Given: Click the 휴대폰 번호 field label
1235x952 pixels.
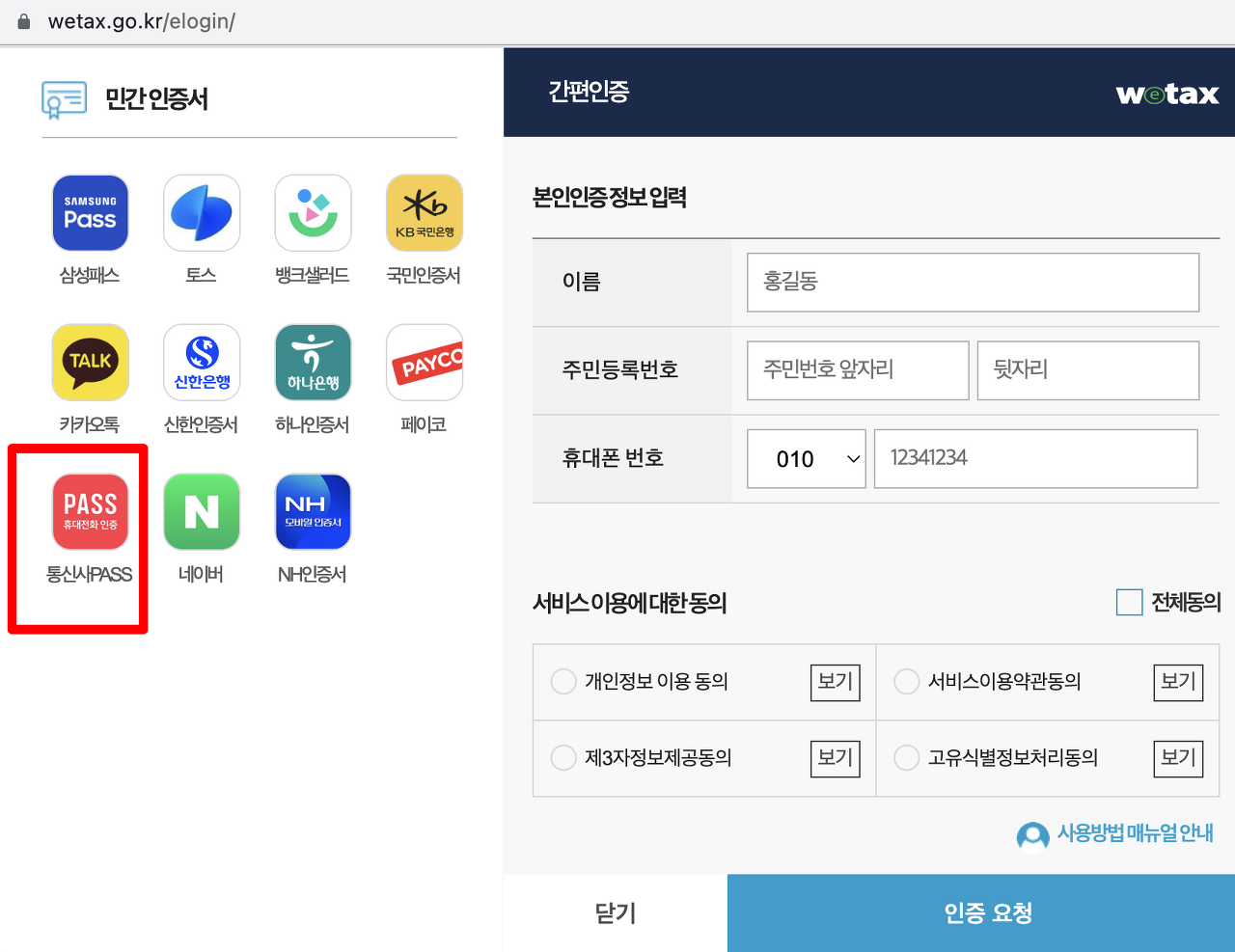Looking at the screenshot, I should pos(613,458).
